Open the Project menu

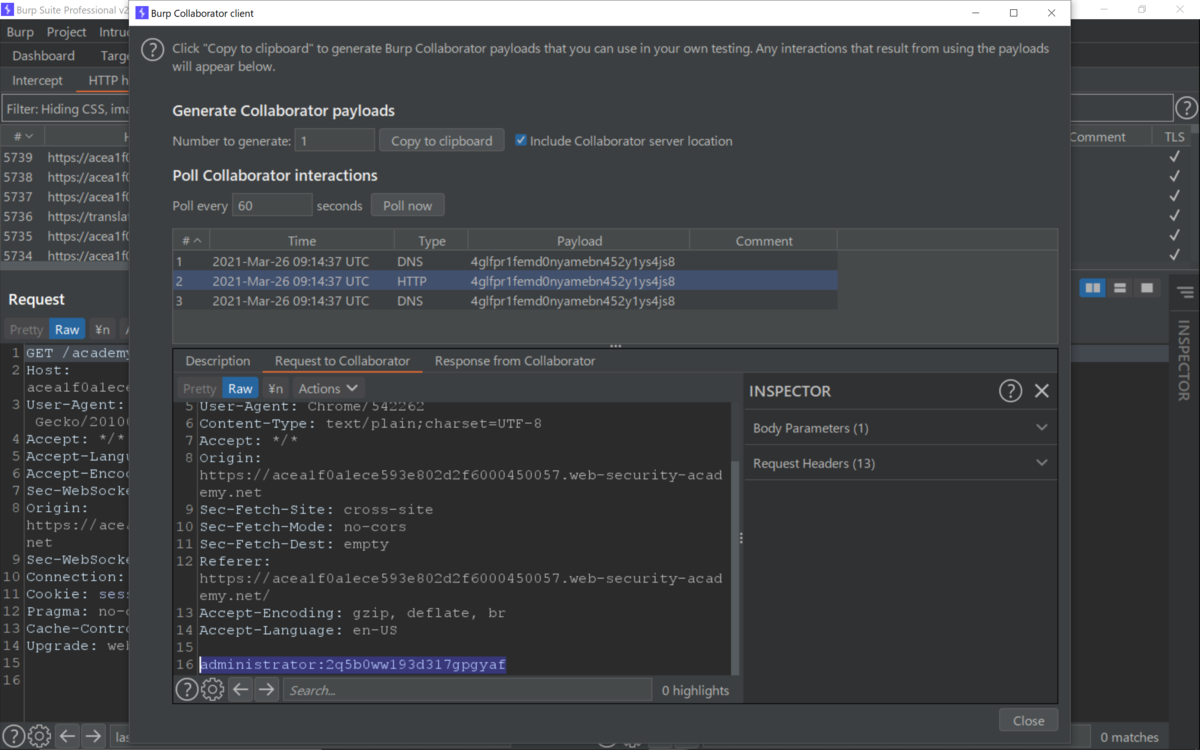click(x=67, y=32)
